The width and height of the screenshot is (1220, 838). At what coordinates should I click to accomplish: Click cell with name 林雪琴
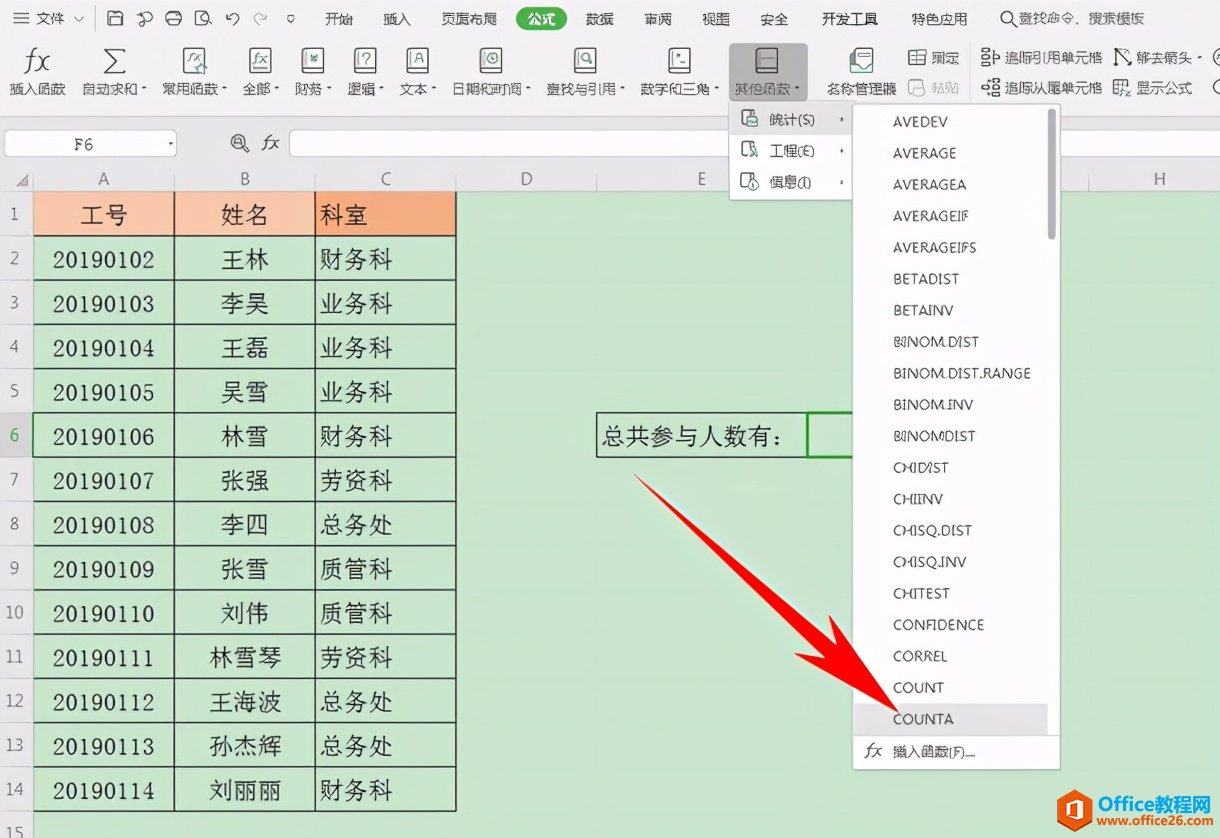pyautogui.click(x=245, y=657)
